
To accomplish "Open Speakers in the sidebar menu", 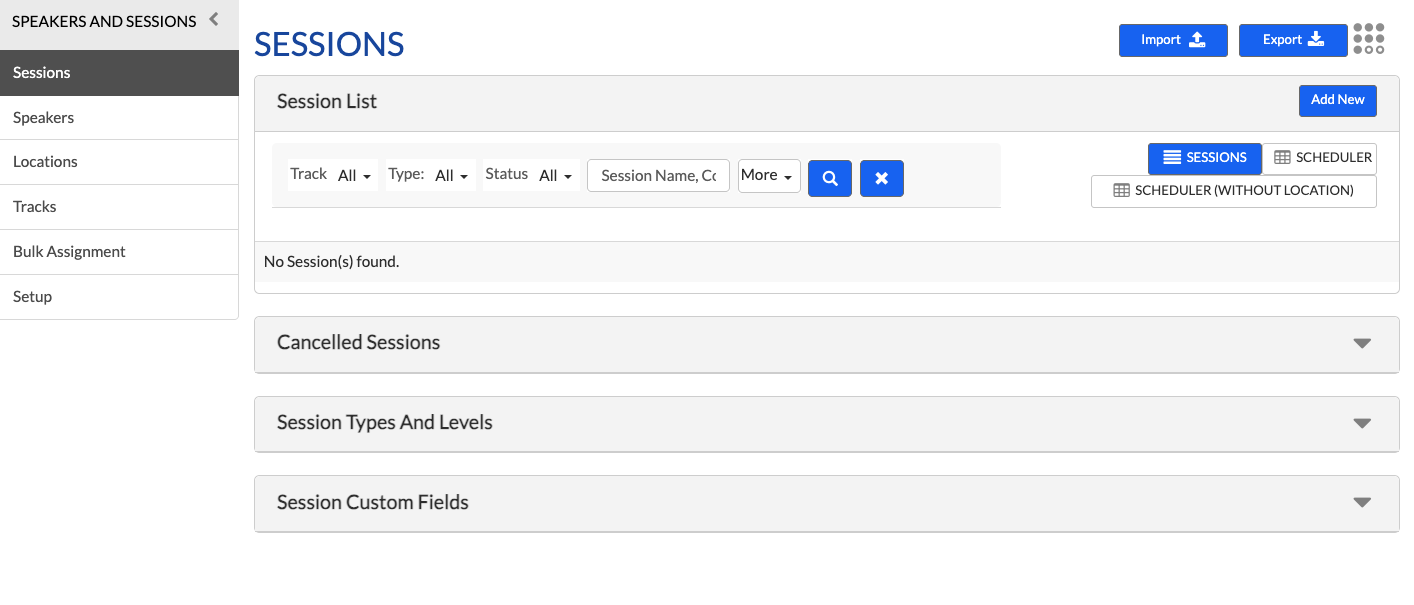I will [x=44, y=118].
